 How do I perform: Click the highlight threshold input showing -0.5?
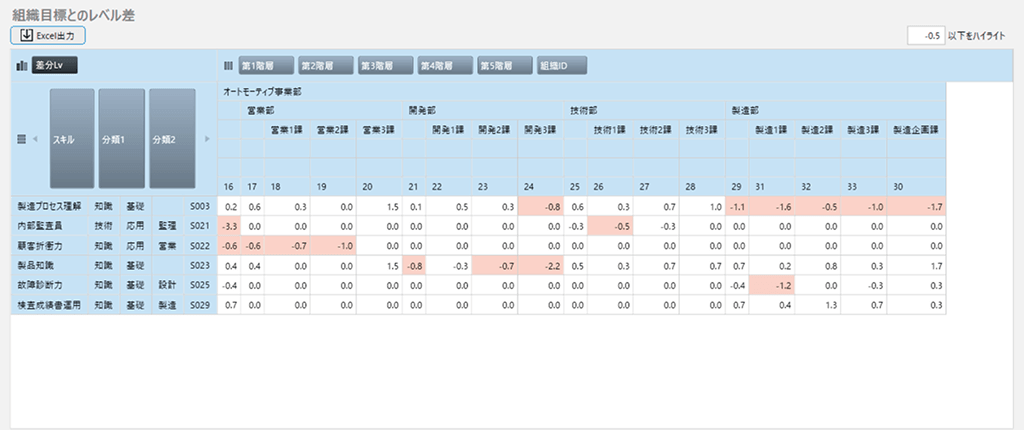pyautogui.click(x=926, y=35)
